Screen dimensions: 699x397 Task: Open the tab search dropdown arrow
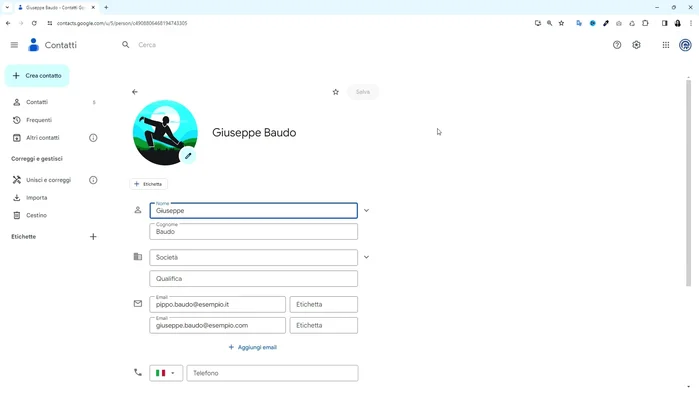(7, 8)
